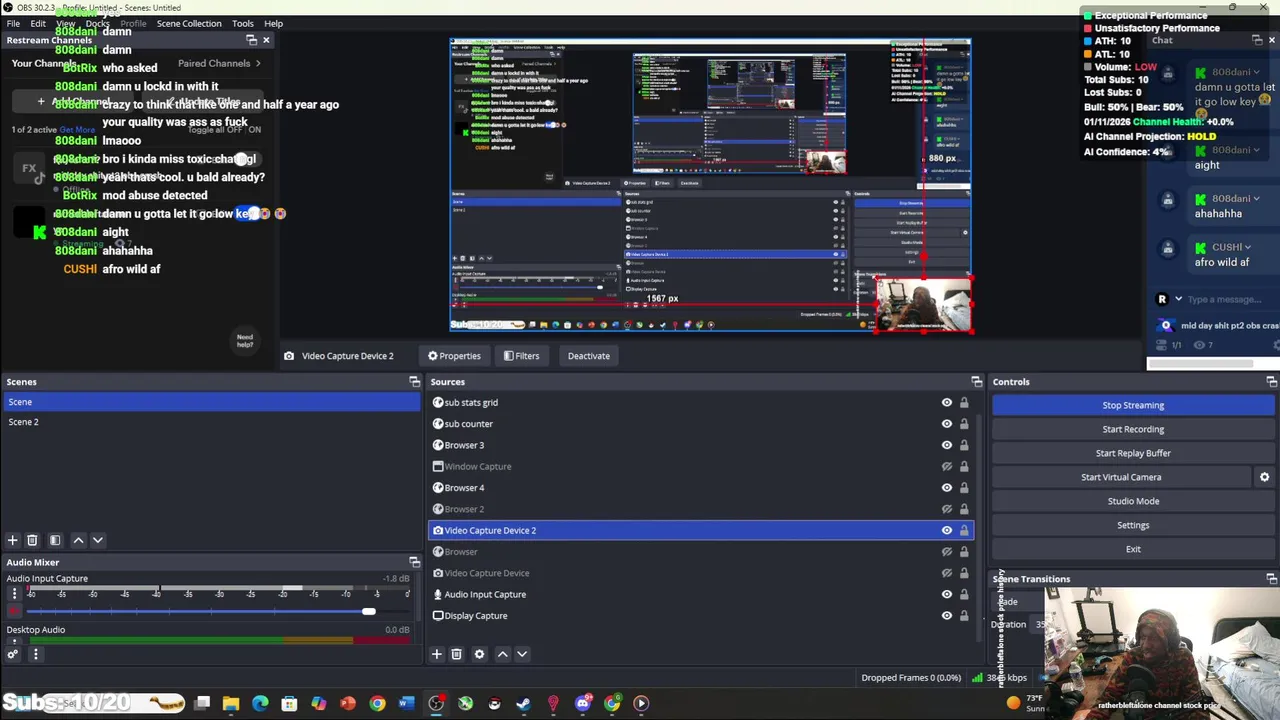Open Microsoft Edge from taskbar
This screenshot has height=720, width=1280.
coord(260,703)
